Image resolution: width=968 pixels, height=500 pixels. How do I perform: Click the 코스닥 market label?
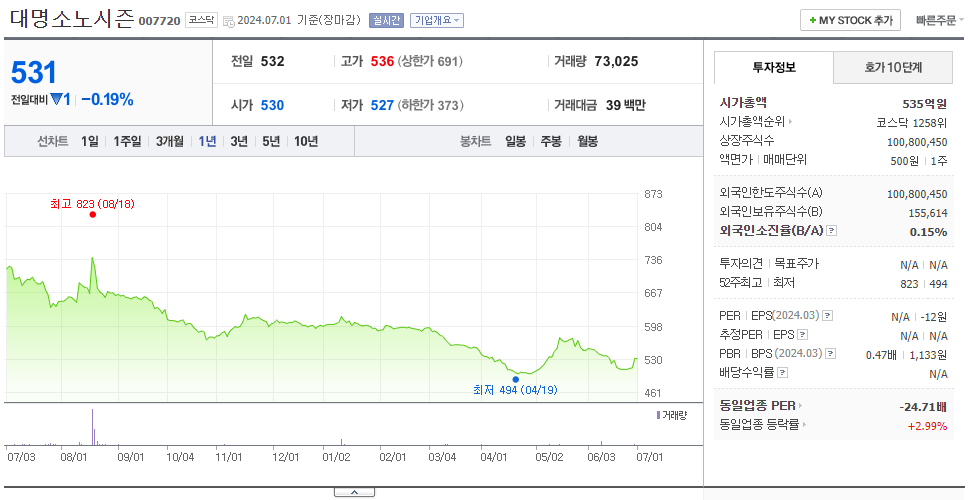(201, 20)
